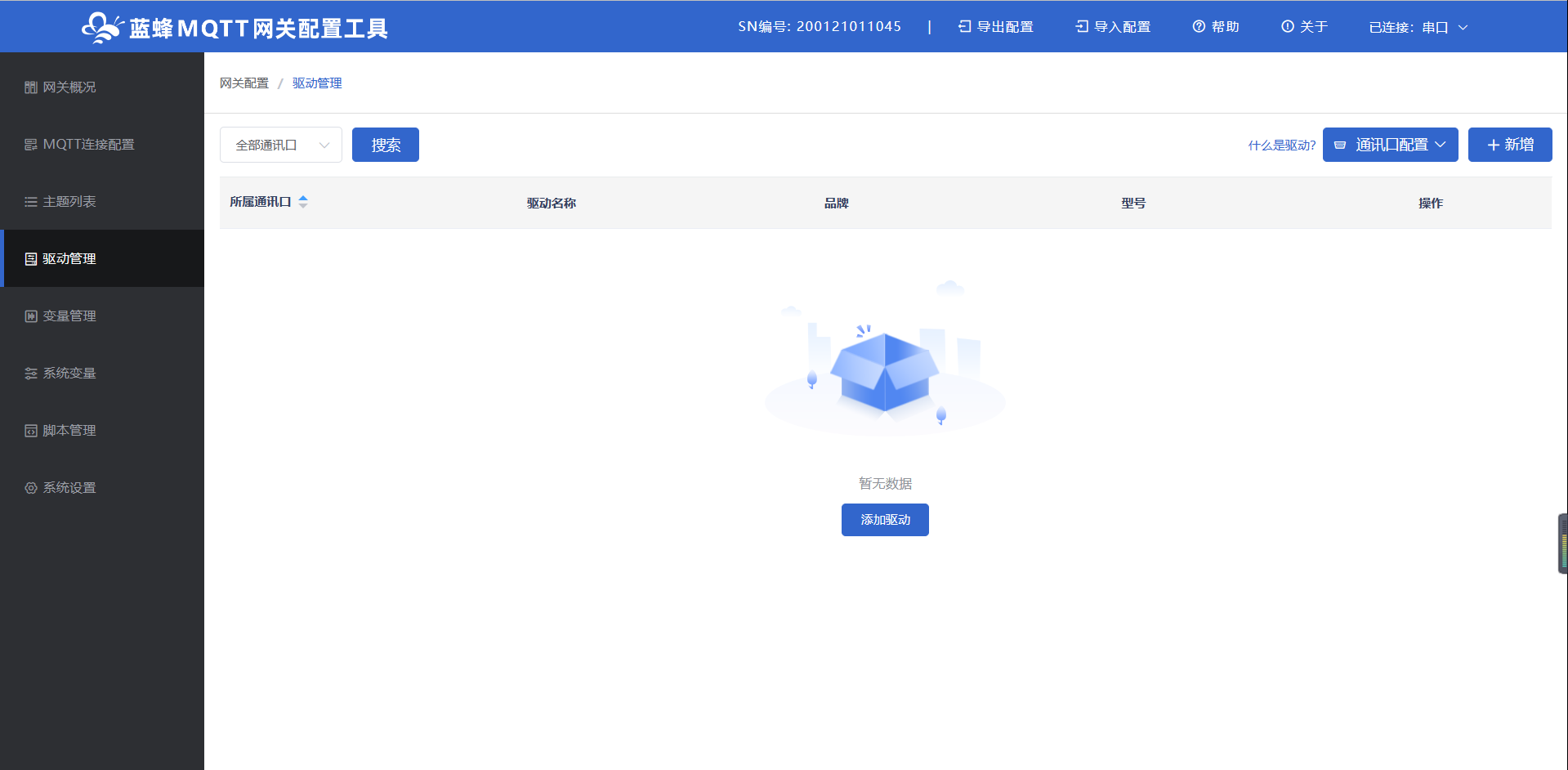1568x770 pixels.
Task: Expand the 通讯口配置 dropdown button
Action: (1390, 145)
